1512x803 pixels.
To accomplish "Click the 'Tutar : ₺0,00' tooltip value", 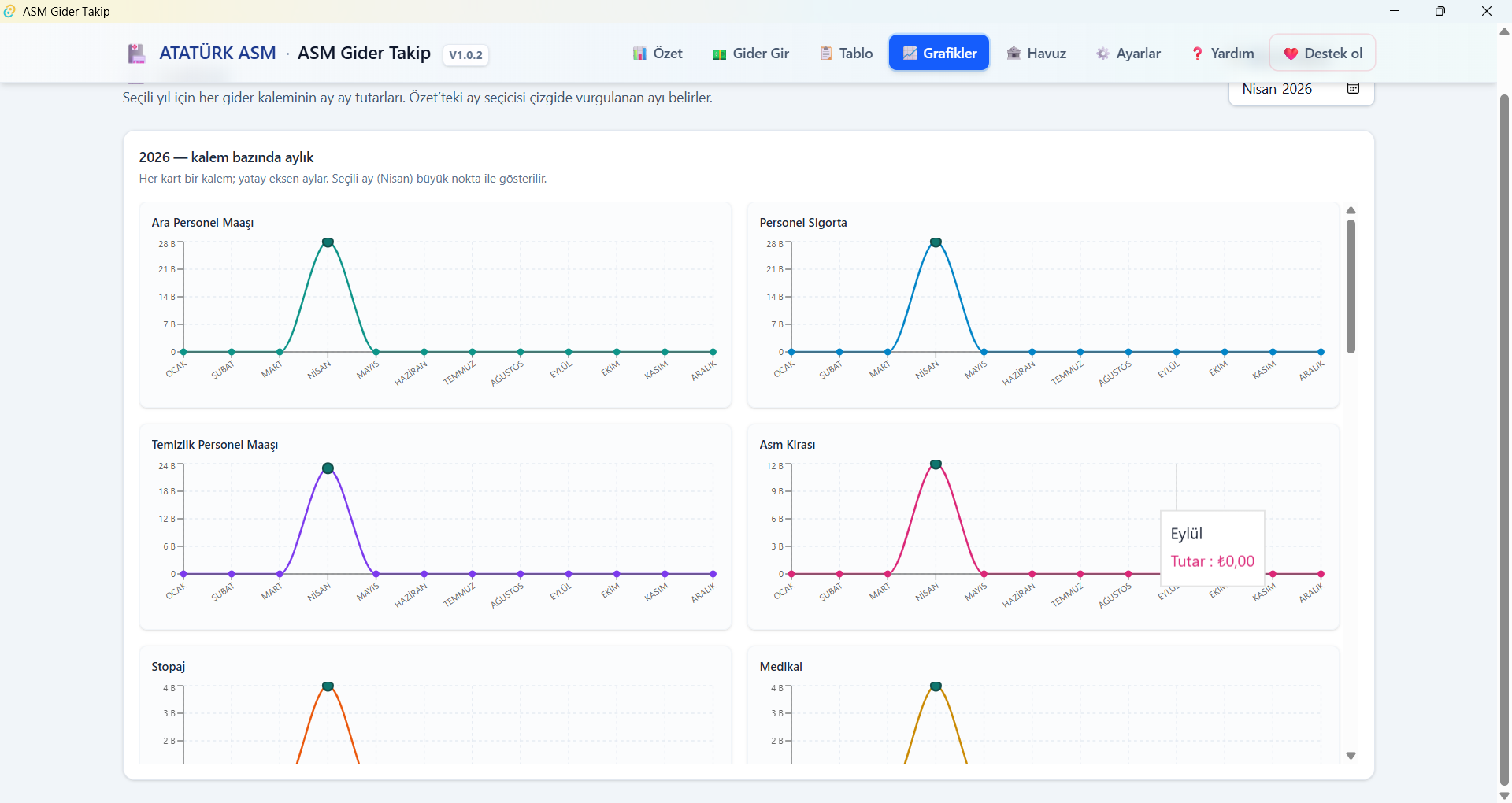I will pos(1213,561).
